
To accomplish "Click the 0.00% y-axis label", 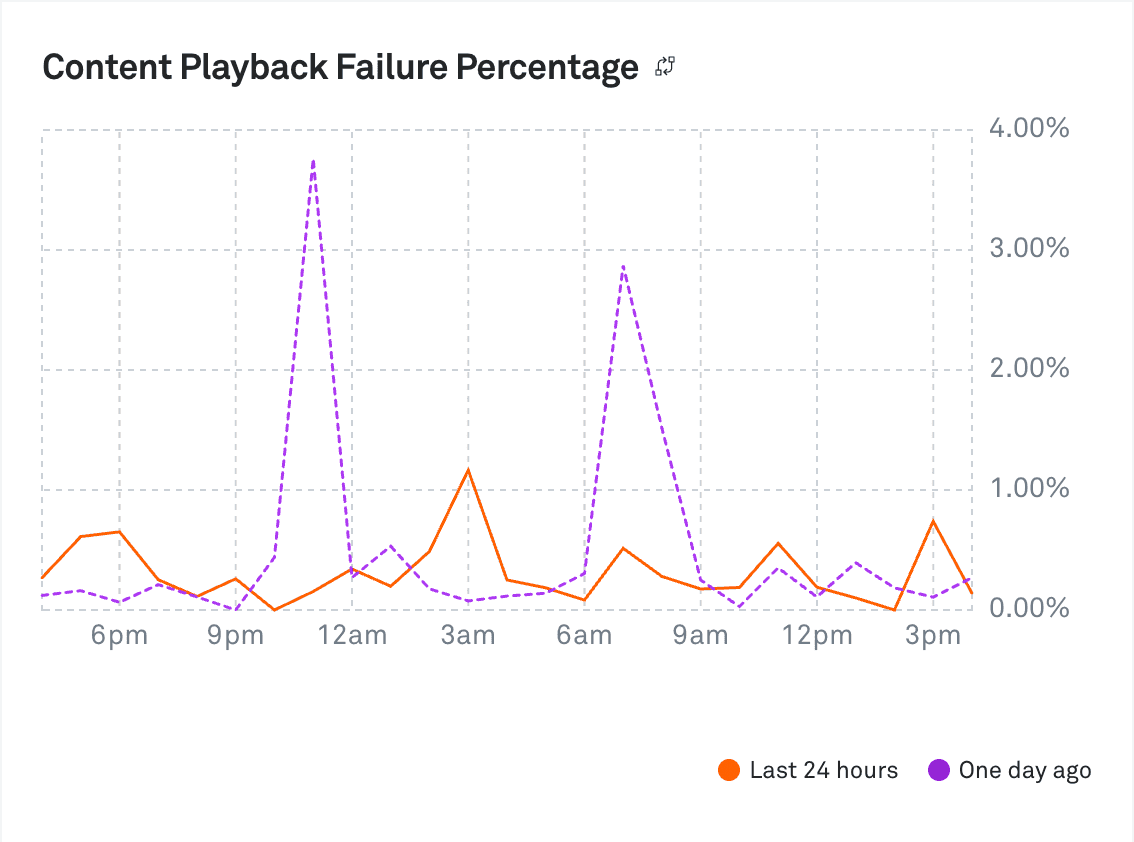I will [1029, 608].
